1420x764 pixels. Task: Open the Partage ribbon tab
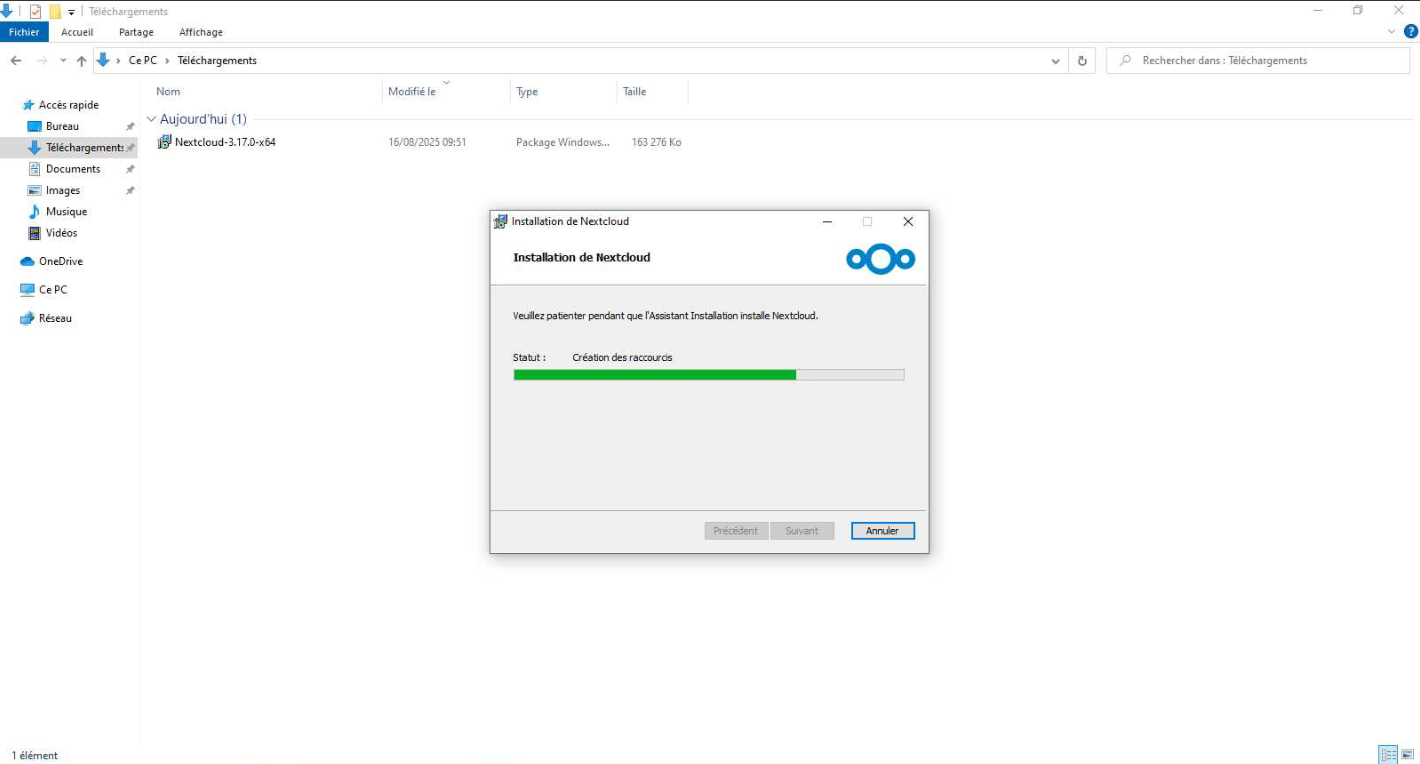tap(136, 32)
